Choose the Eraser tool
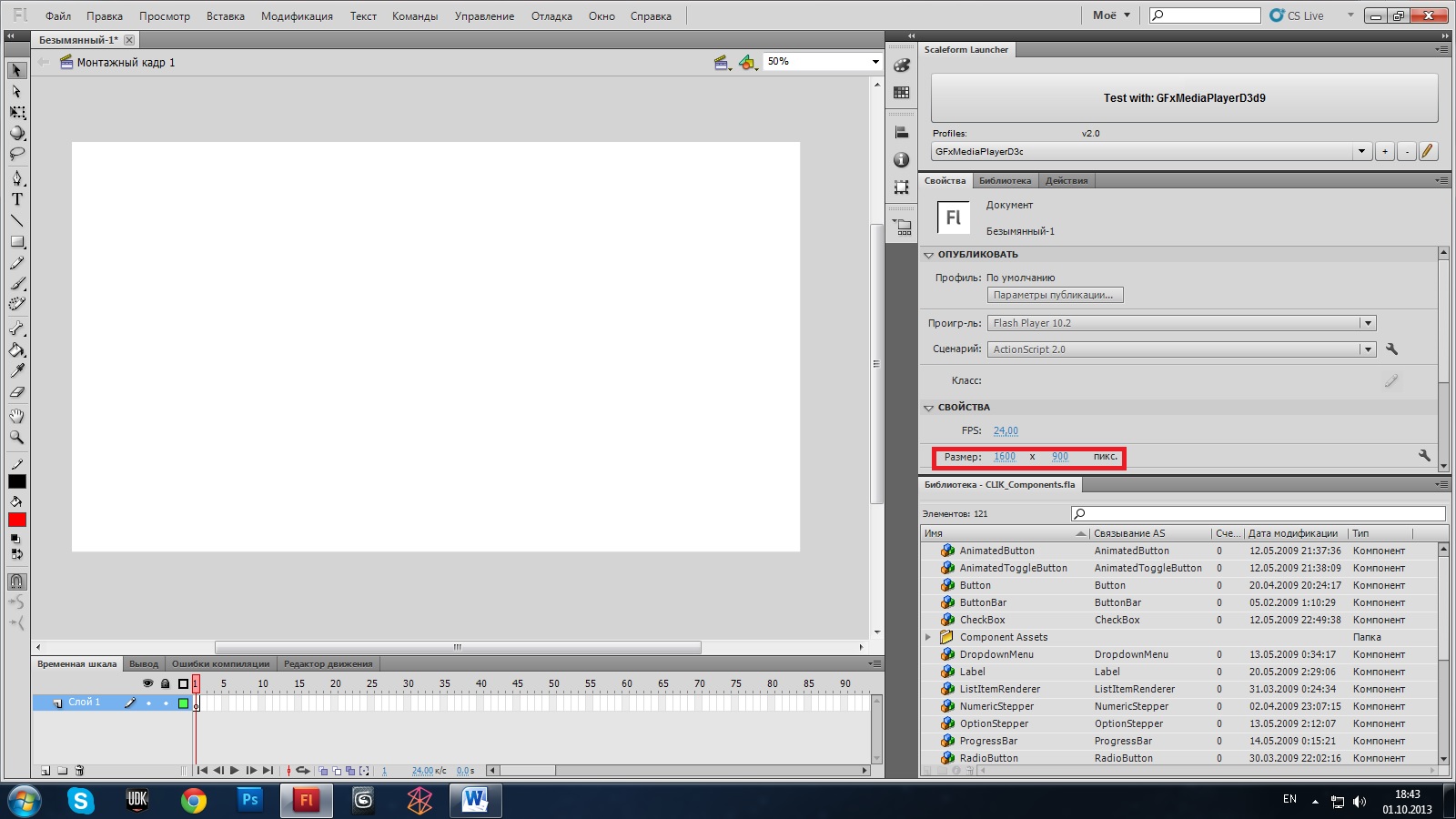 pyautogui.click(x=16, y=393)
